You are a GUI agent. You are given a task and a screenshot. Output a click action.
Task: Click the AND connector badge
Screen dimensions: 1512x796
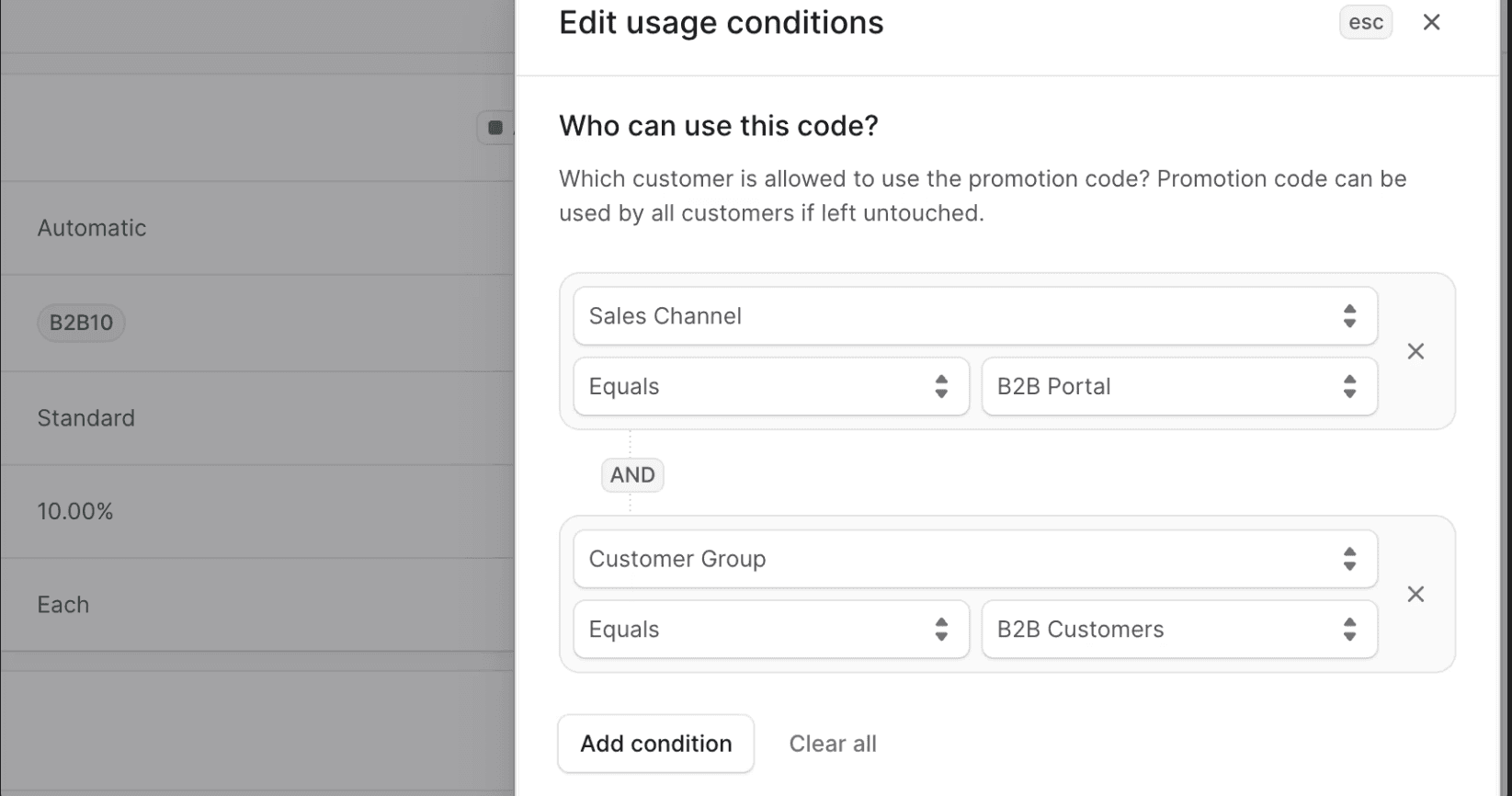pyautogui.click(x=632, y=475)
